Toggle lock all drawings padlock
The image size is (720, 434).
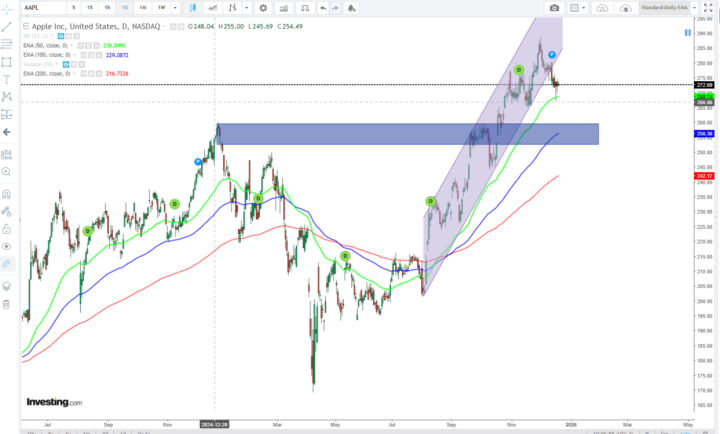6,229
